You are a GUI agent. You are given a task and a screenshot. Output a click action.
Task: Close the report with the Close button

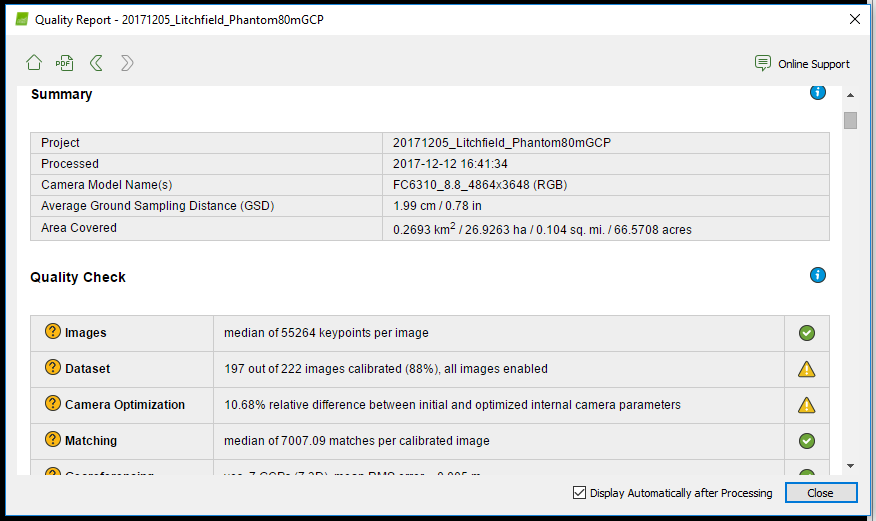click(821, 493)
